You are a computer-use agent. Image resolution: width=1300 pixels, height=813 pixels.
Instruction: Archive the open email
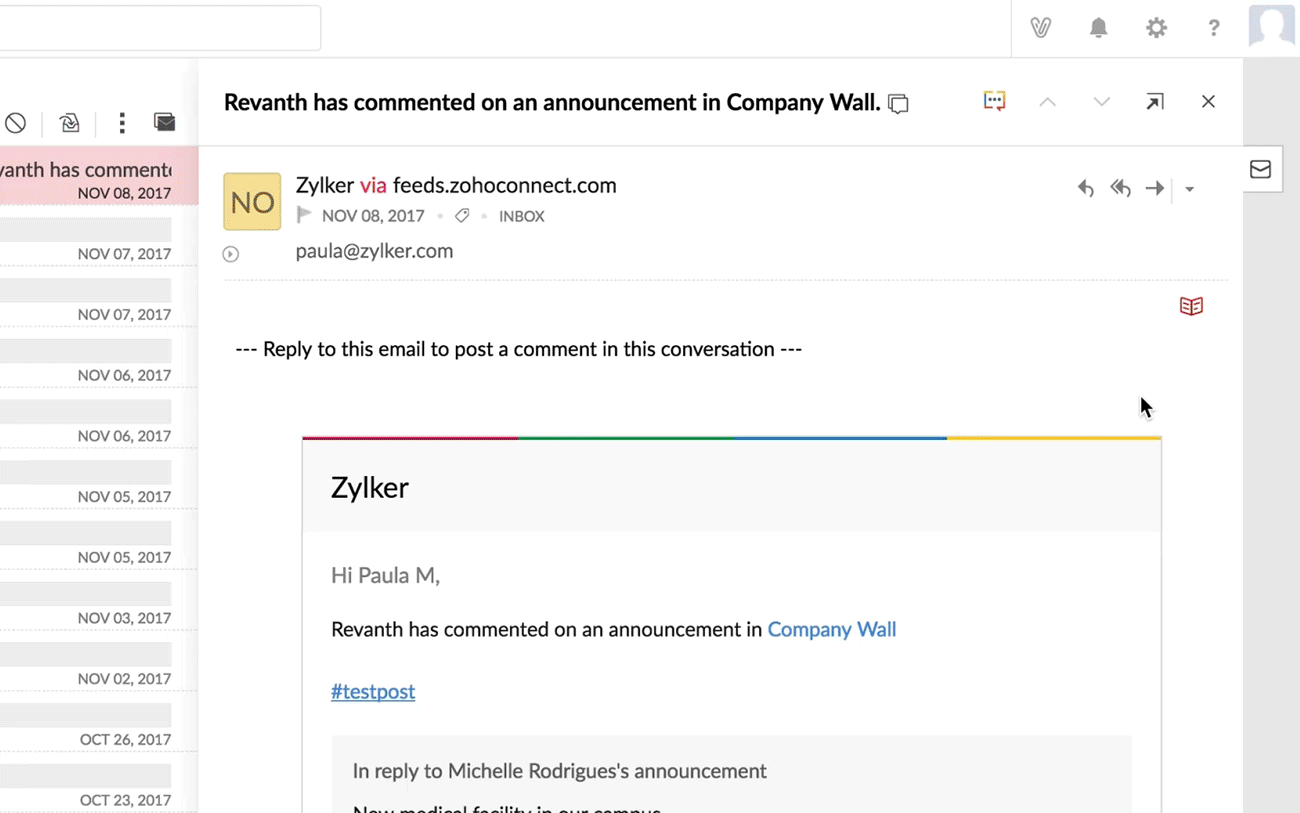pos(68,122)
